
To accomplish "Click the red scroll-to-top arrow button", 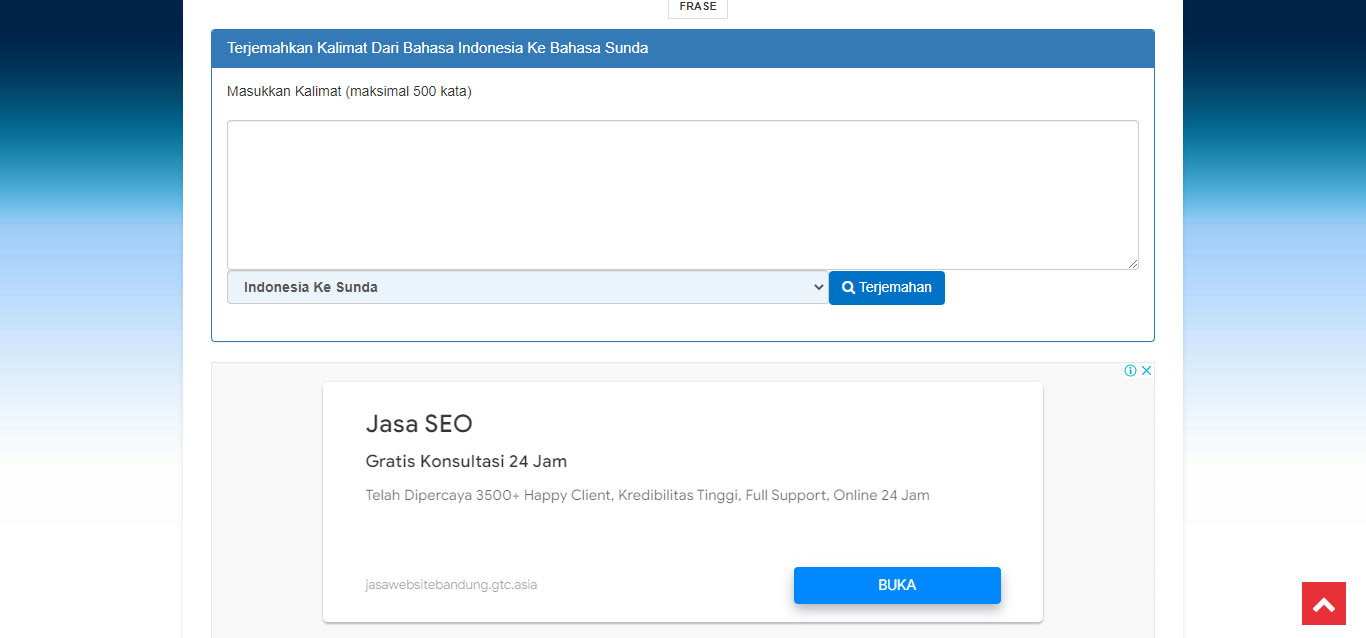I will tap(1323, 604).
